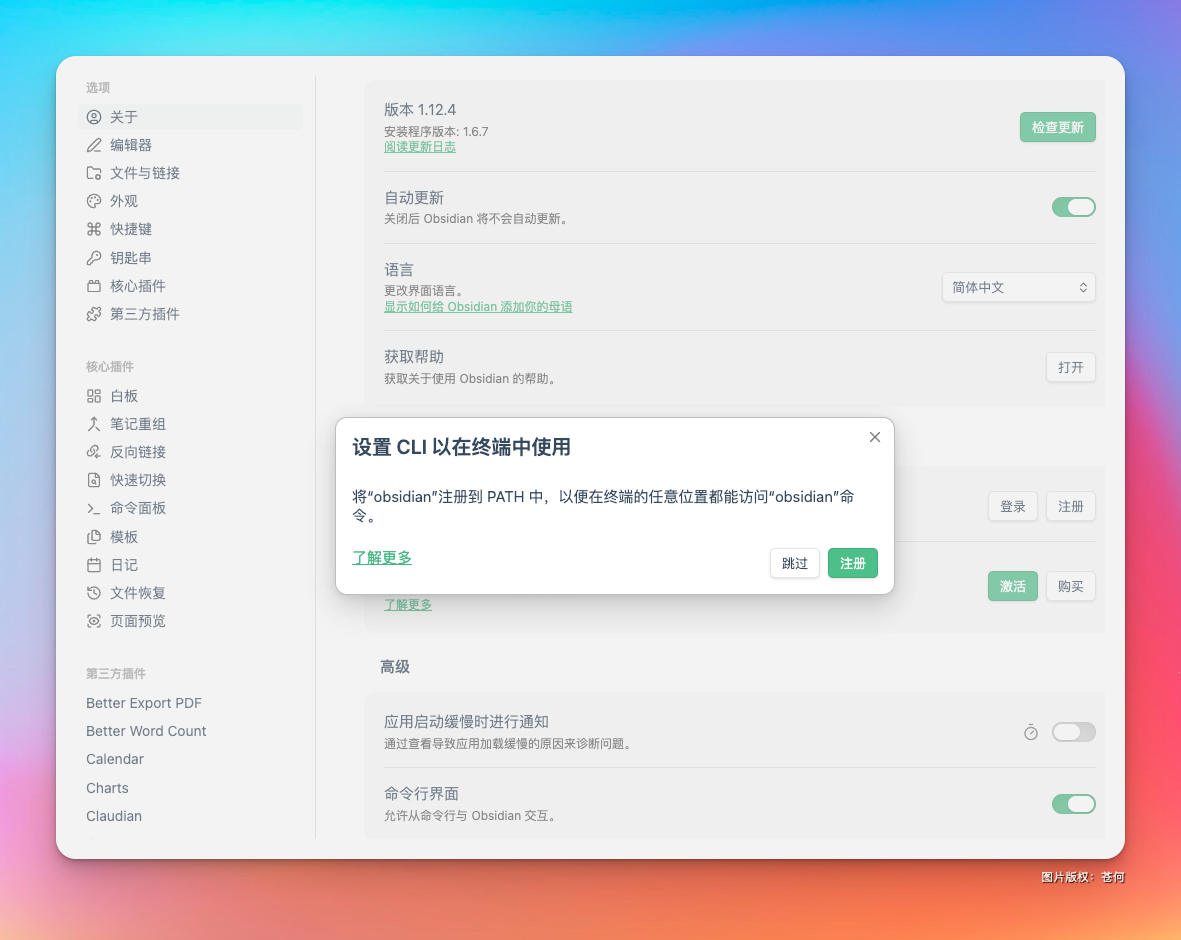Click the 关于 (About) person icon

click(x=93, y=117)
